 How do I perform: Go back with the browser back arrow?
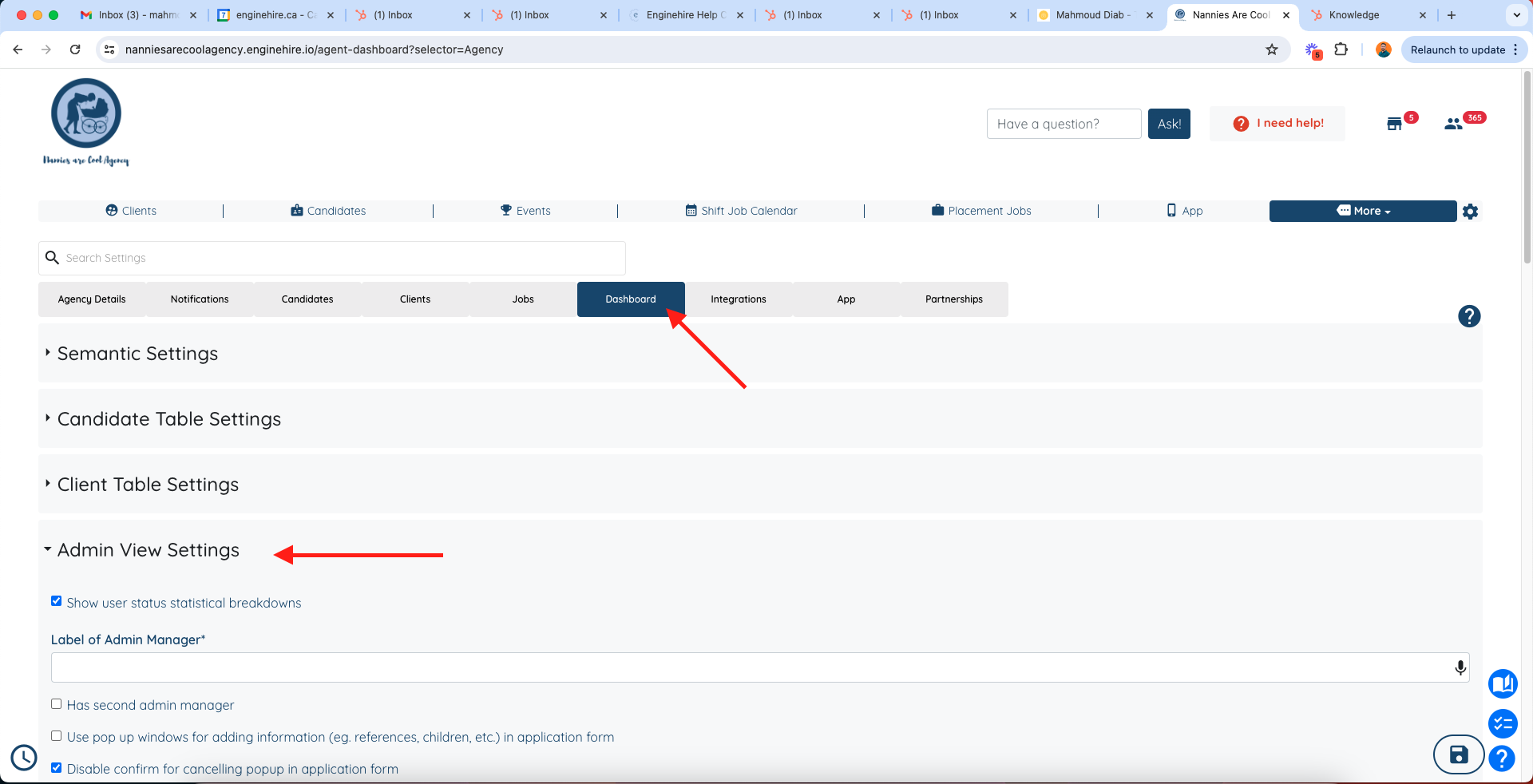(x=18, y=49)
